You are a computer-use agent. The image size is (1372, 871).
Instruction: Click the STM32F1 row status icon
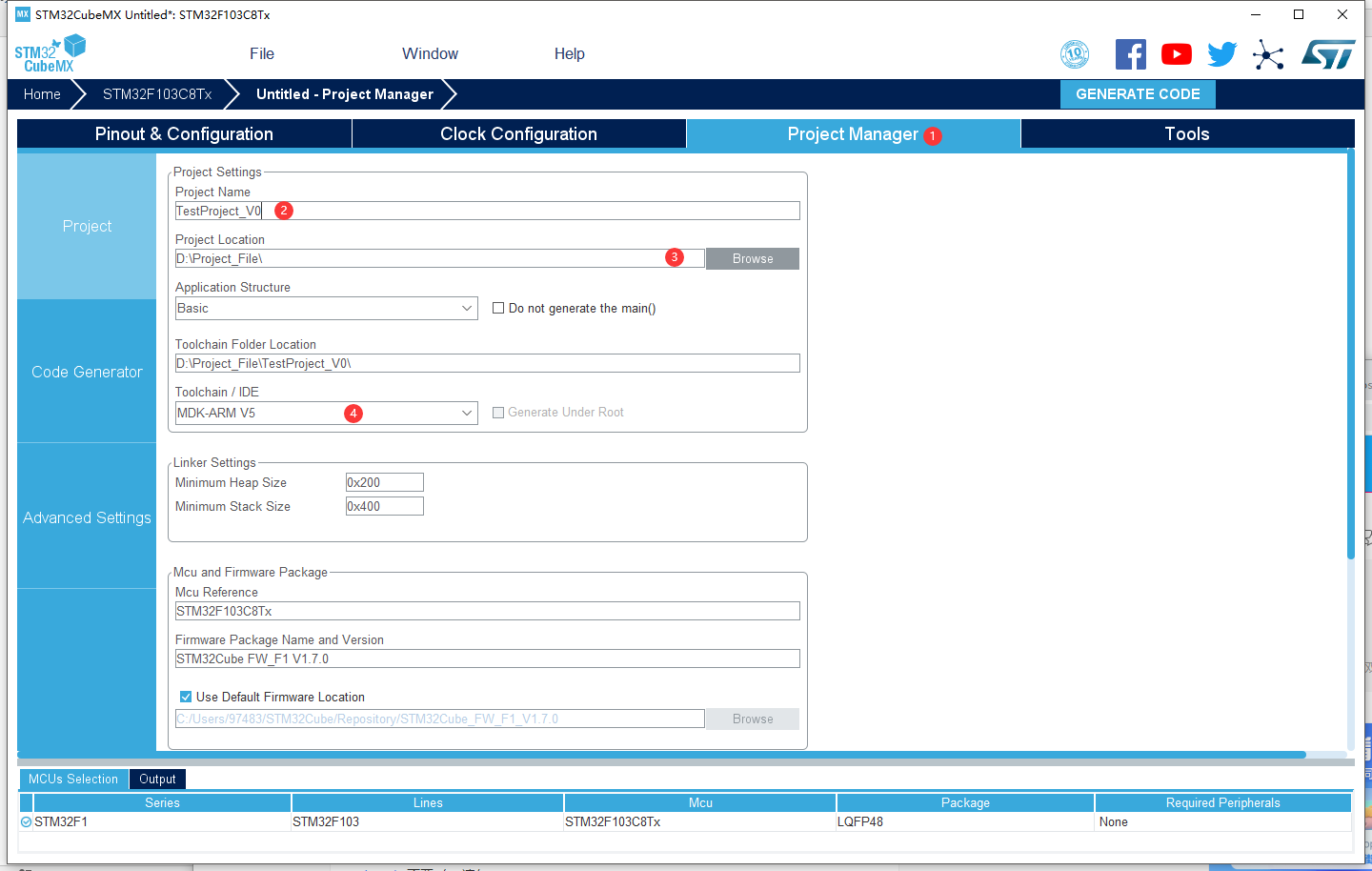coord(26,821)
